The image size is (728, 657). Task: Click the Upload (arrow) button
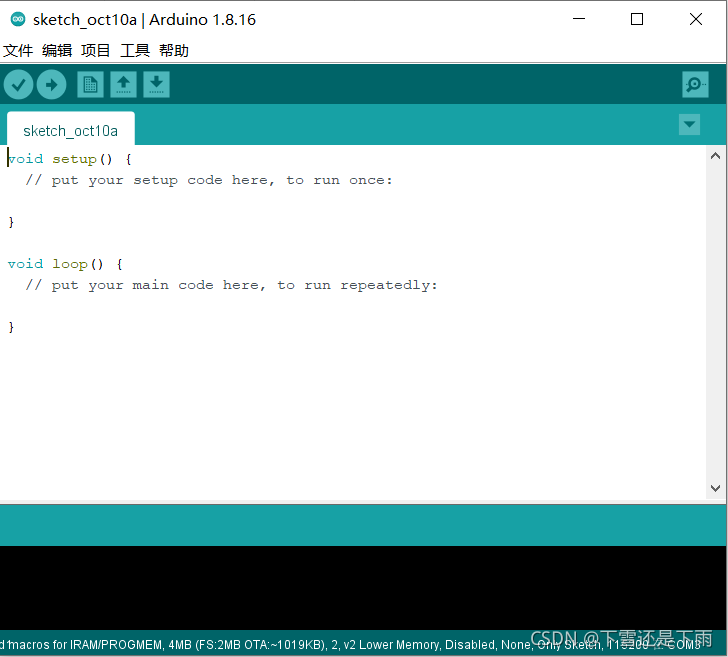[x=52, y=85]
